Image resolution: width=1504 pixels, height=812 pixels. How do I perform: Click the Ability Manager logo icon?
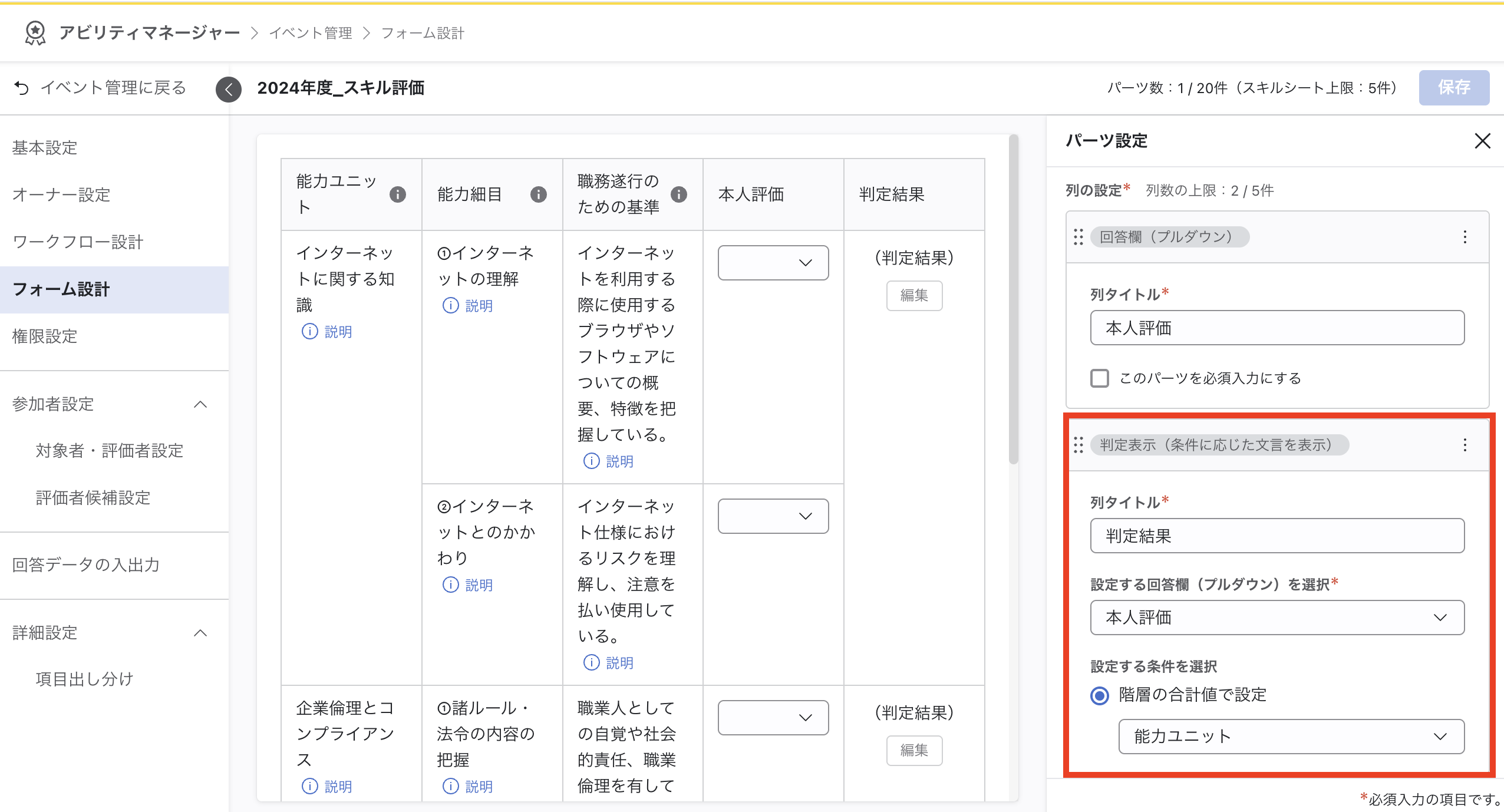click(35, 33)
